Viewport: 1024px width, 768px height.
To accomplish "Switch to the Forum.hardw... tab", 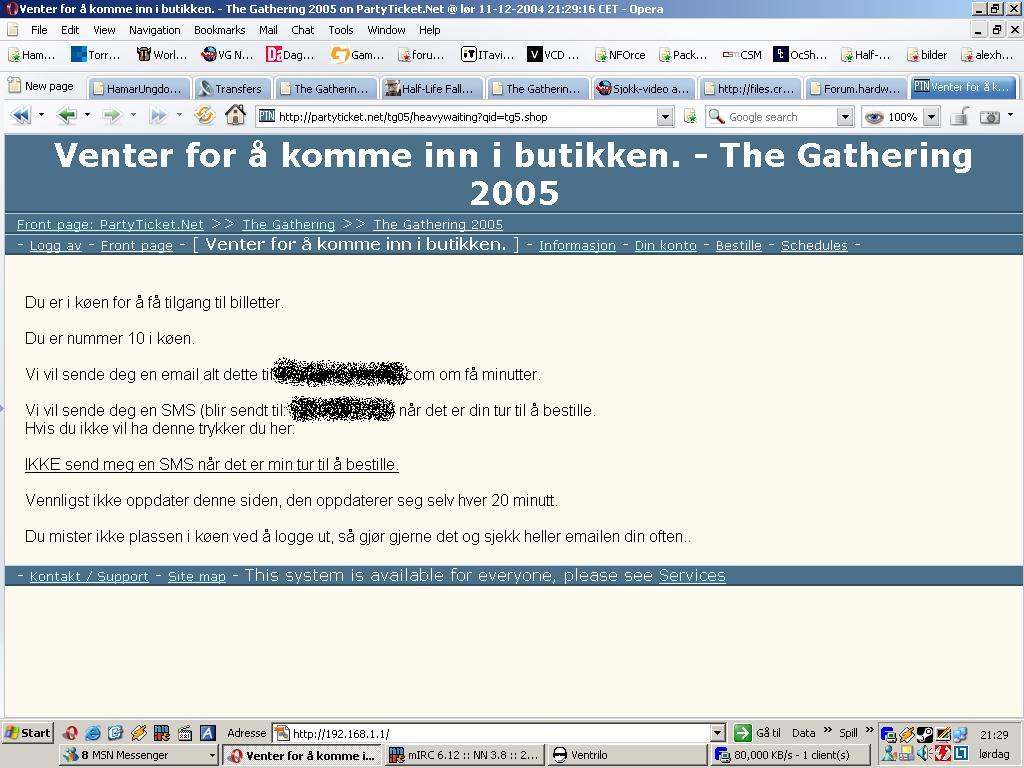I will pyautogui.click(x=856, y=88).
